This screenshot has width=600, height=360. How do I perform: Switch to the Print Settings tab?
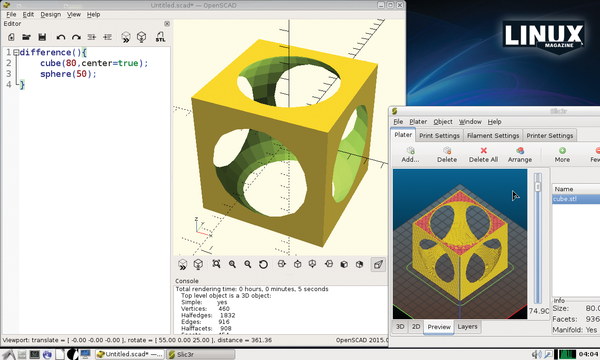pos(439,135)
